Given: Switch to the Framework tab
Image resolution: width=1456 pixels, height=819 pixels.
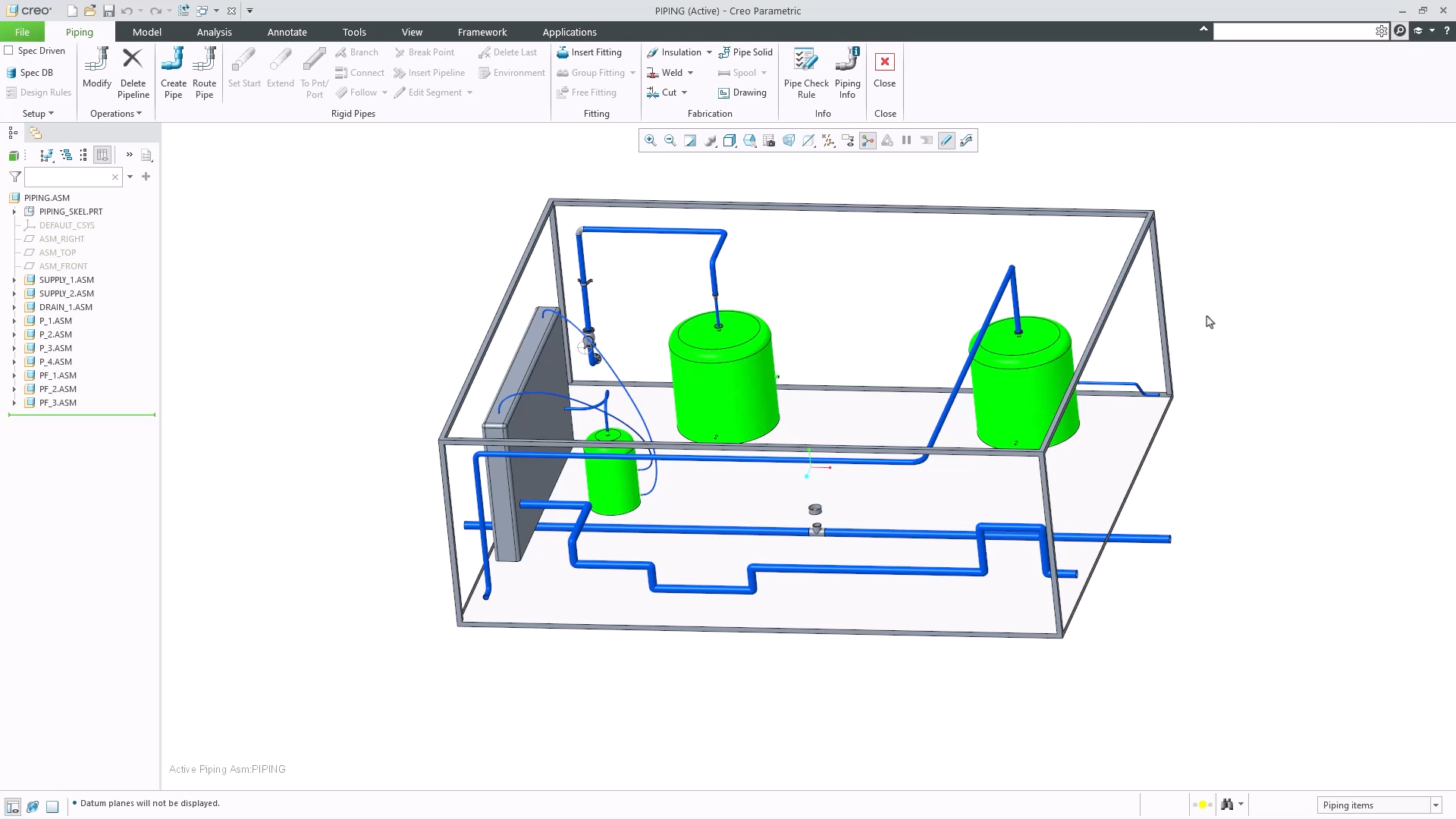Looking at the screenshot, I should click(x=482, y=32).
